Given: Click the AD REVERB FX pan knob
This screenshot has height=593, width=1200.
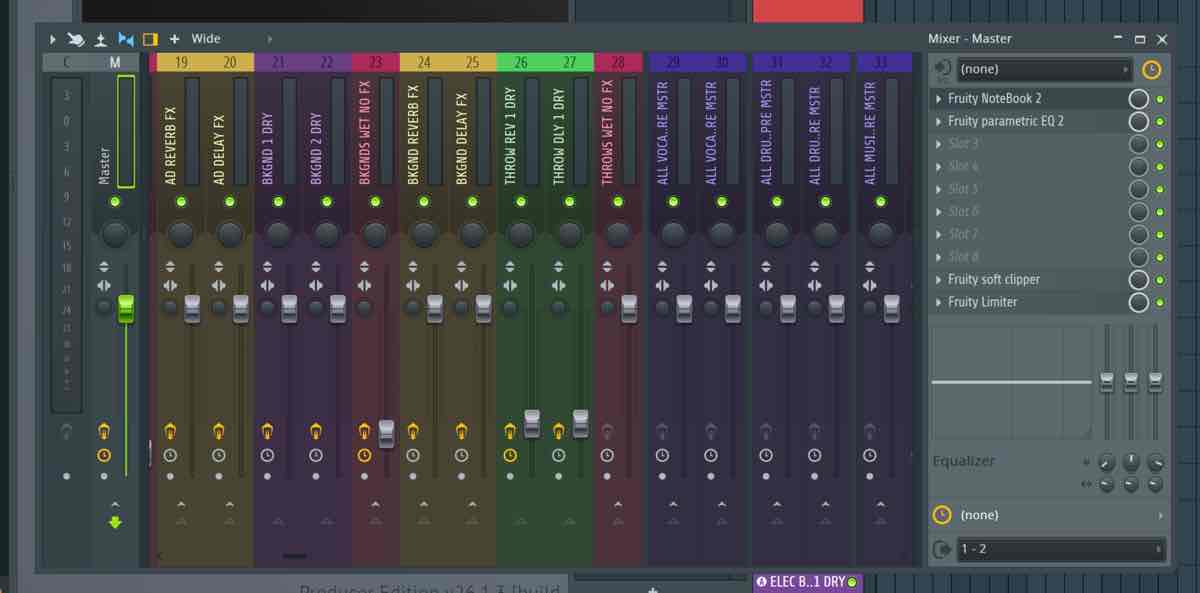Looking at the screenshot, I should click(x=181, y=234).
